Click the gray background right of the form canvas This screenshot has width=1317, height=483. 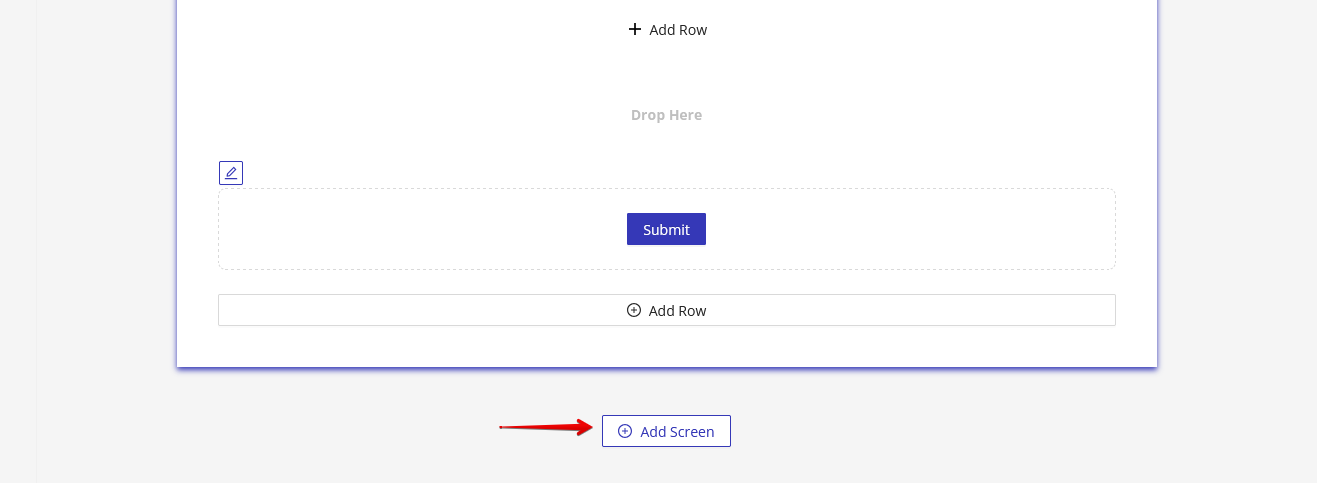pos(1235,200)
